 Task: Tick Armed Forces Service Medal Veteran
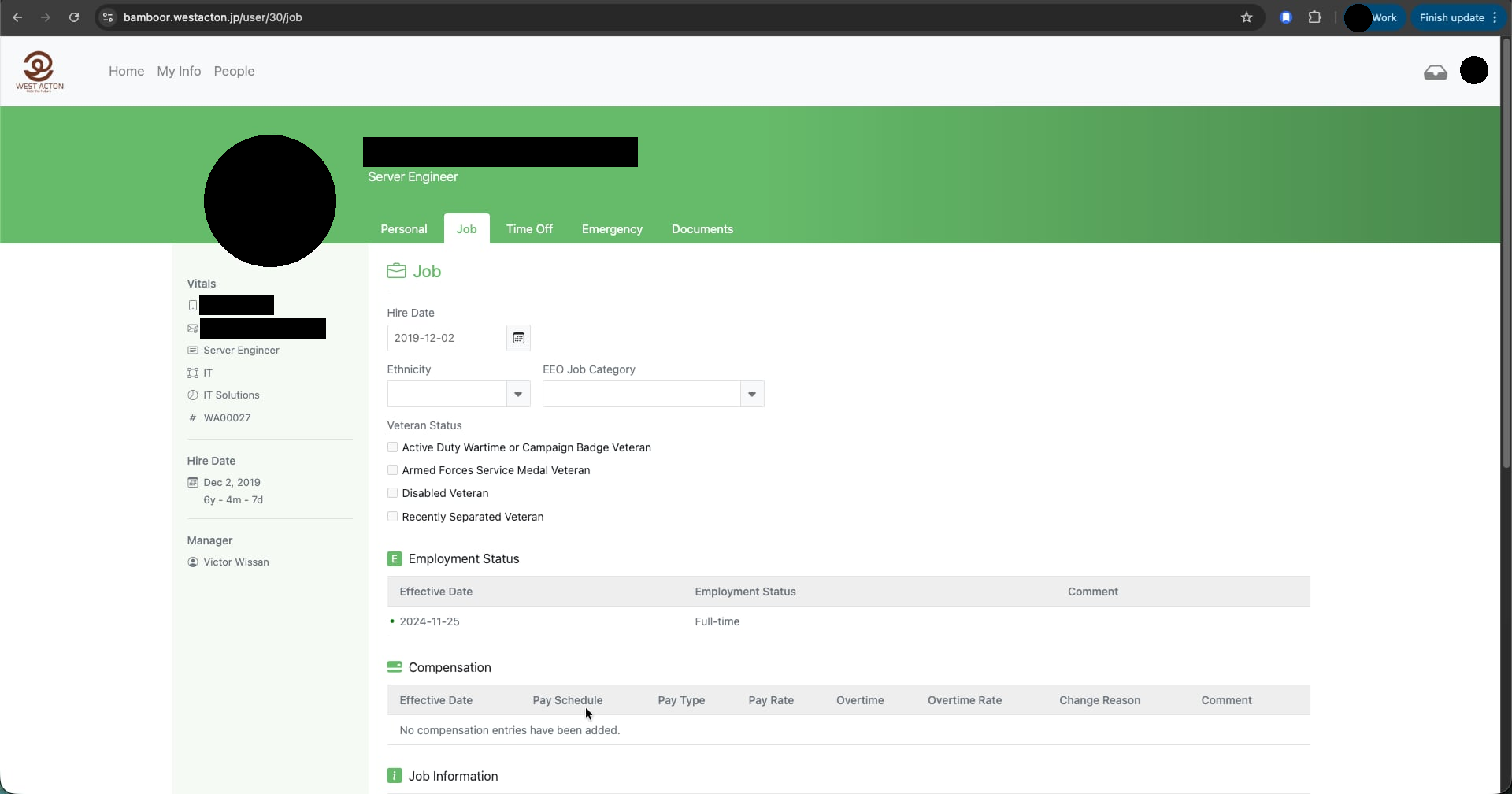pos(392,470)
